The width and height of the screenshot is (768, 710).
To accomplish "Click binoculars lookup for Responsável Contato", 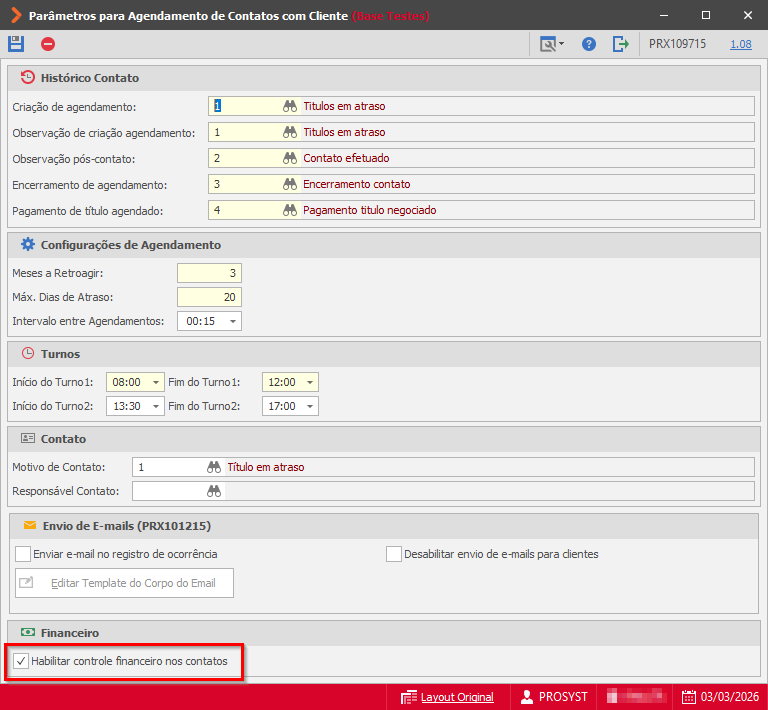I will [214, 491].
